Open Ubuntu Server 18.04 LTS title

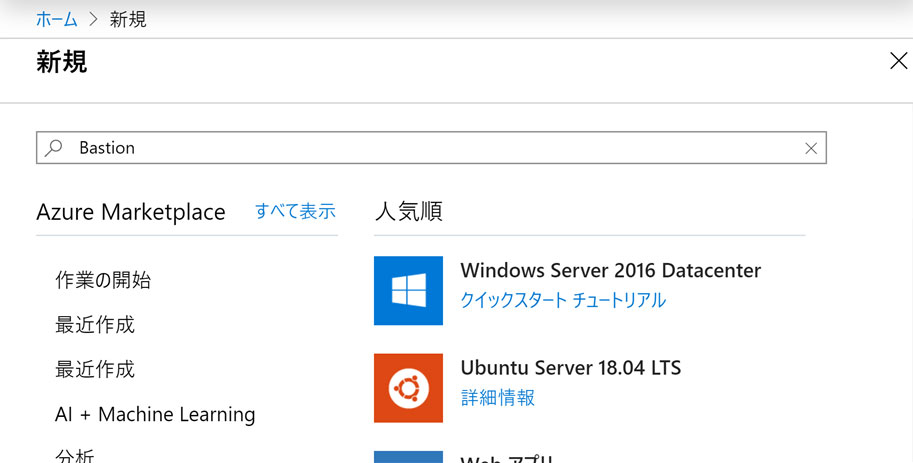click(571, 367)
